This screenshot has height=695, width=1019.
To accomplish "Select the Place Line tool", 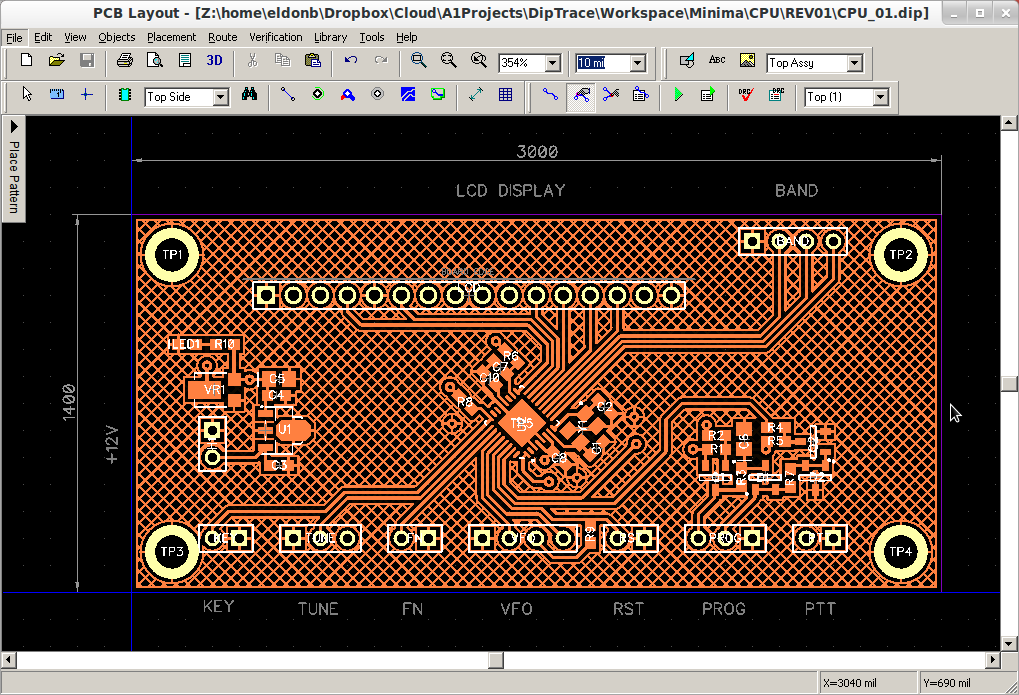I will tap(287, 94).
